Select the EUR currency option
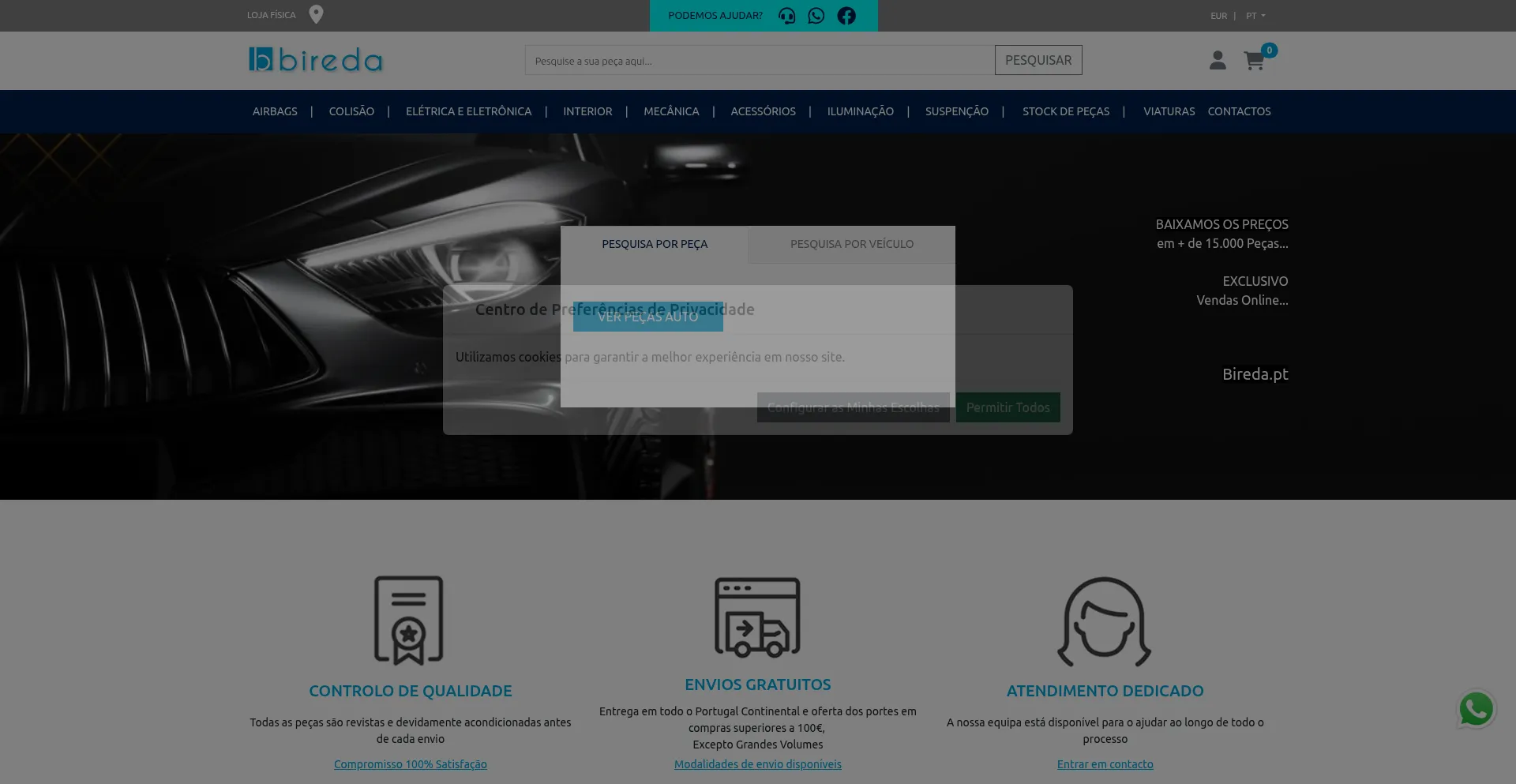This screenshot has width=1516, height=784. pos(1219,16)
